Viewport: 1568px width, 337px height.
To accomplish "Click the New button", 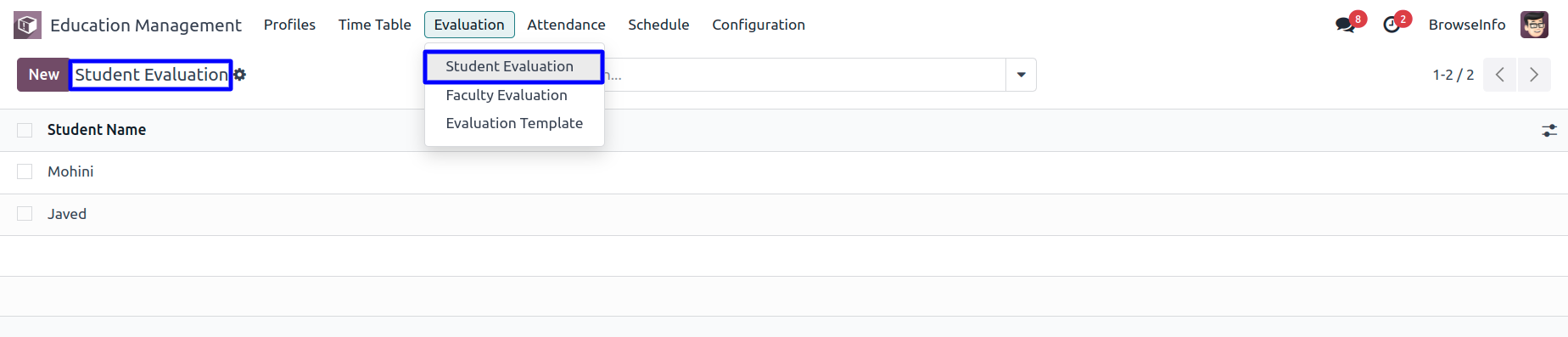I will (x=43, y=75).
